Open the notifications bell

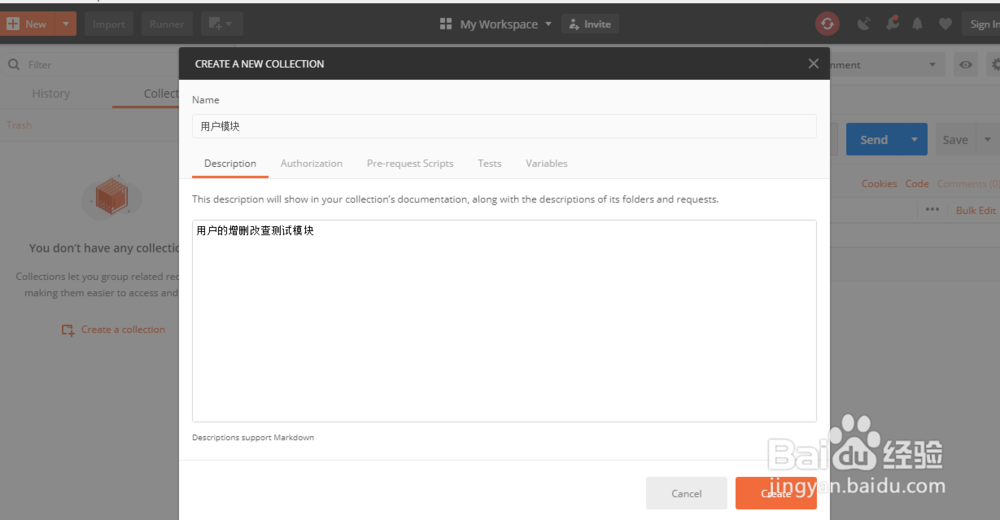tap(917, 24)
